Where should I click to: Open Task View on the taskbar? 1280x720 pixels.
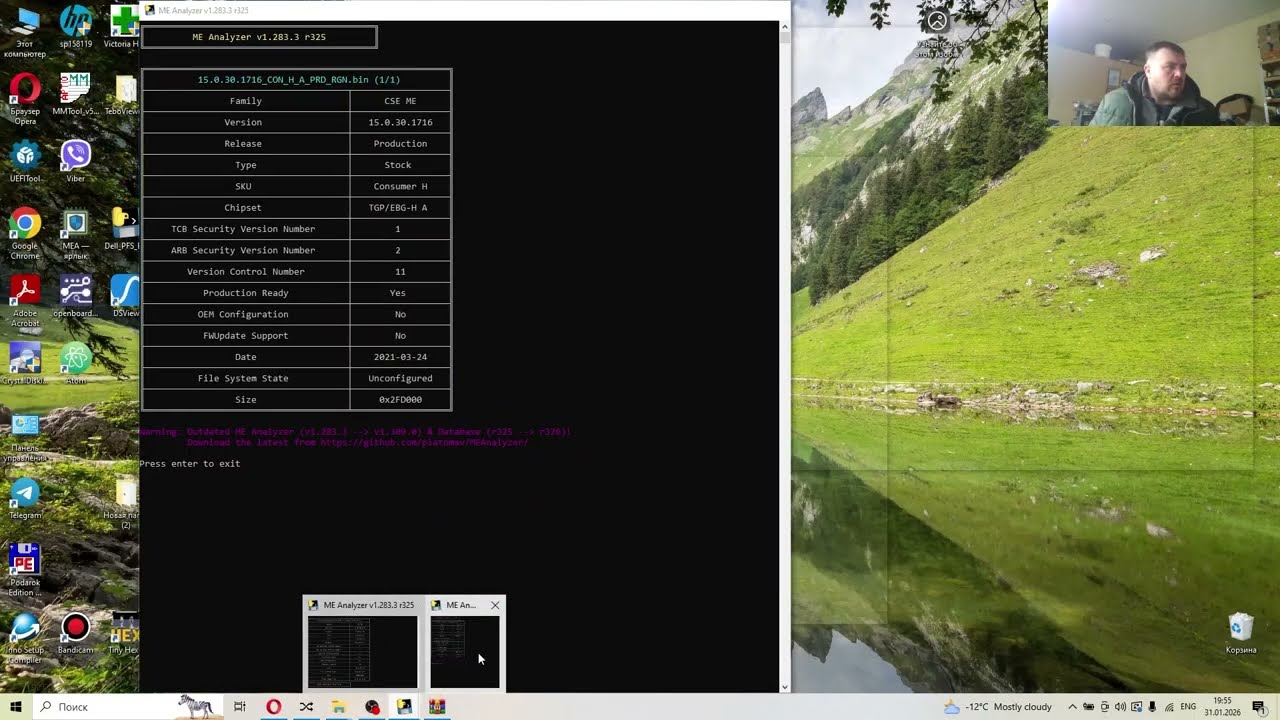240,707
